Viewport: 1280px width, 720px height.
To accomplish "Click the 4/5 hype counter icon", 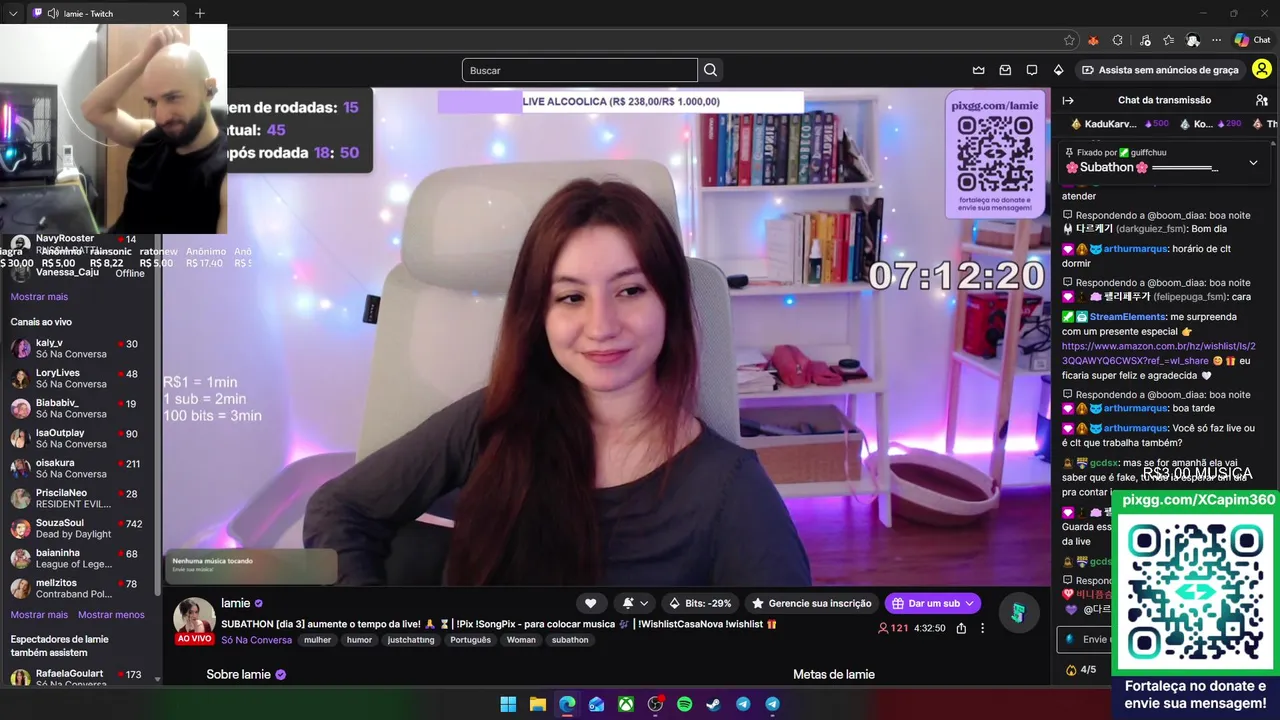I will point(1080,669).
